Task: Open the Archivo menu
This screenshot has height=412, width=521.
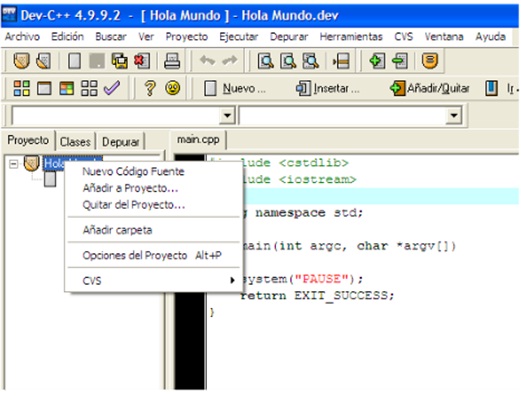Action: coord(22,36)
